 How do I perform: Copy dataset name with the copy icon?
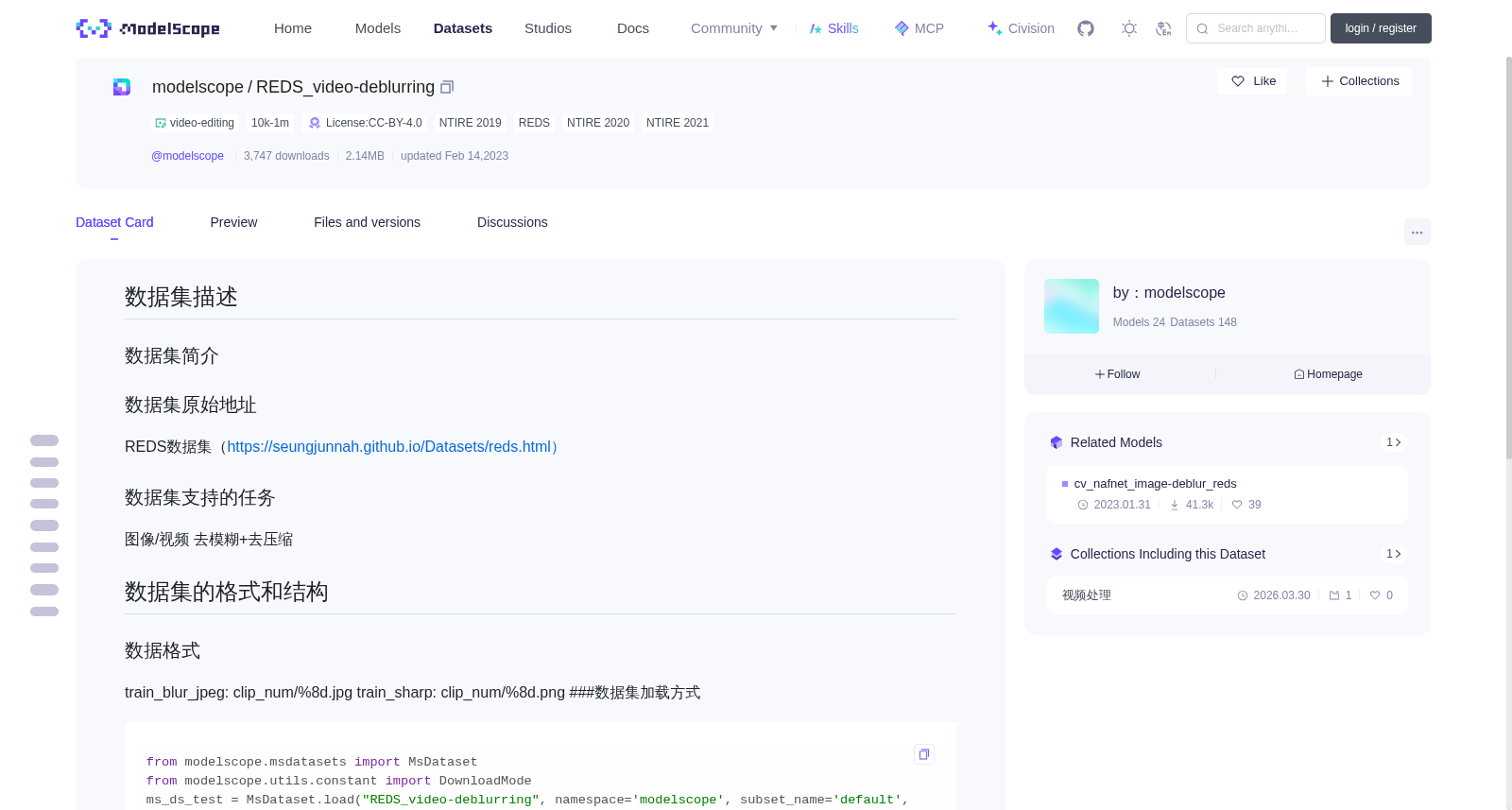click(x=447, y=87)
